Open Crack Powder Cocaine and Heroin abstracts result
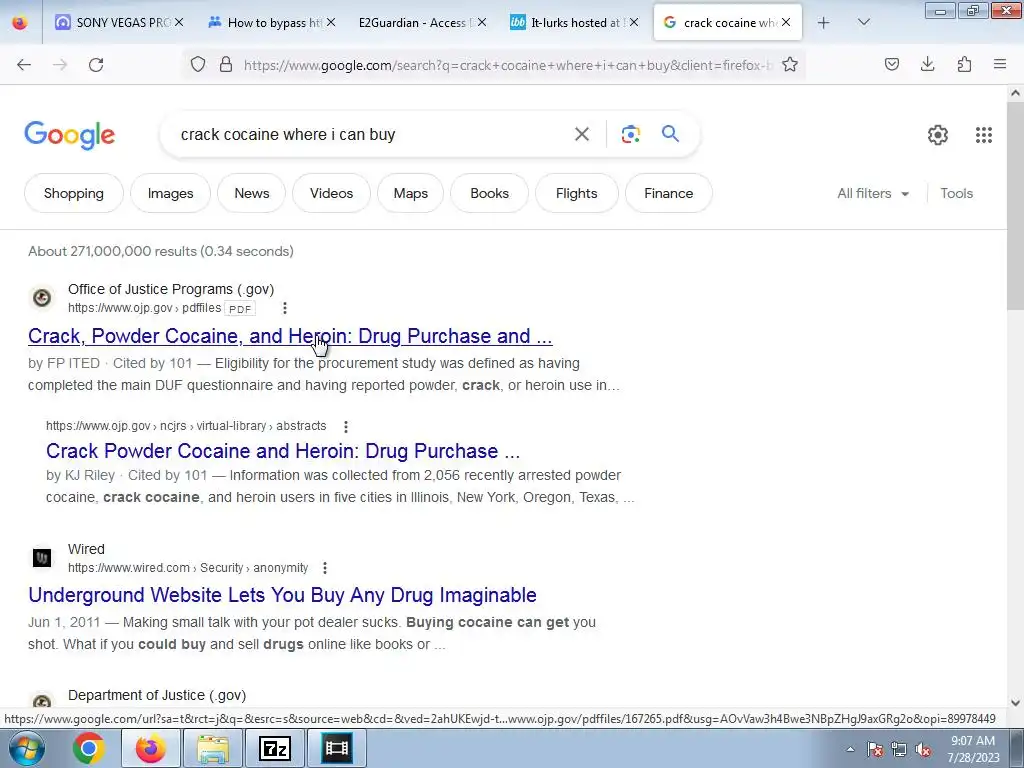Viewport: 1024px width, 768px height. pos(283,451)
